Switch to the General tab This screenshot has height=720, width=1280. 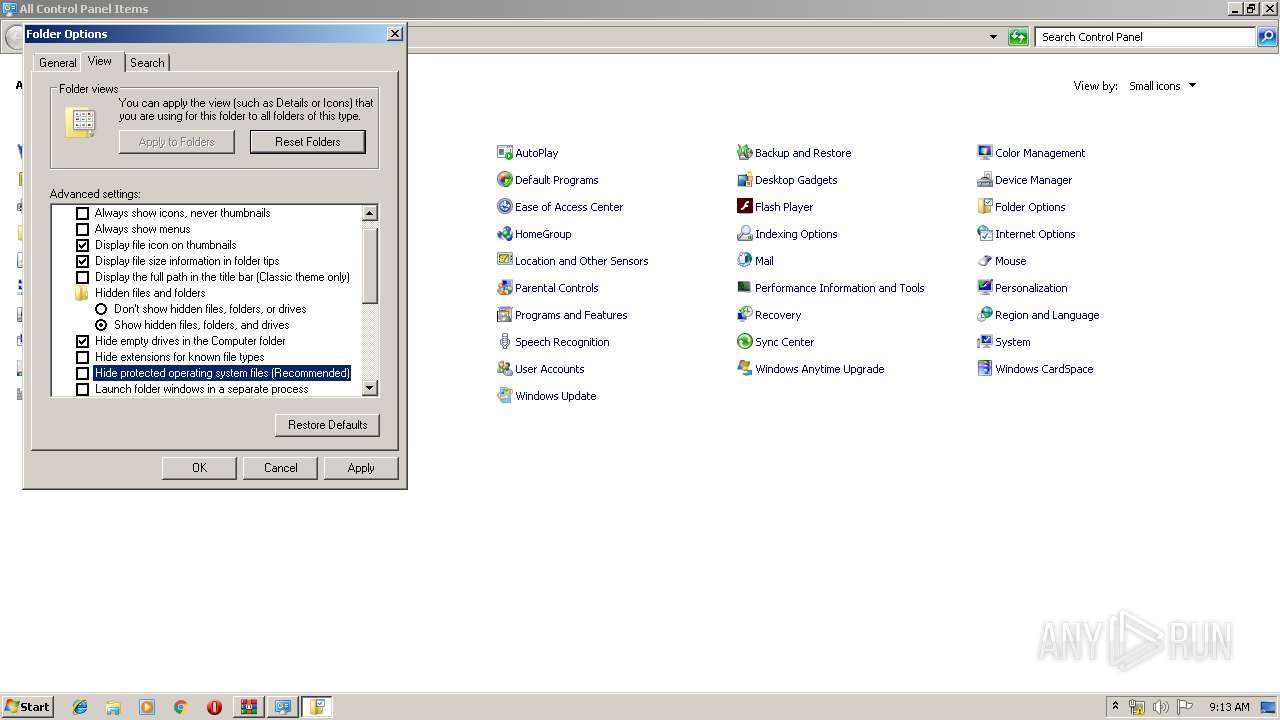click(57, 63)
